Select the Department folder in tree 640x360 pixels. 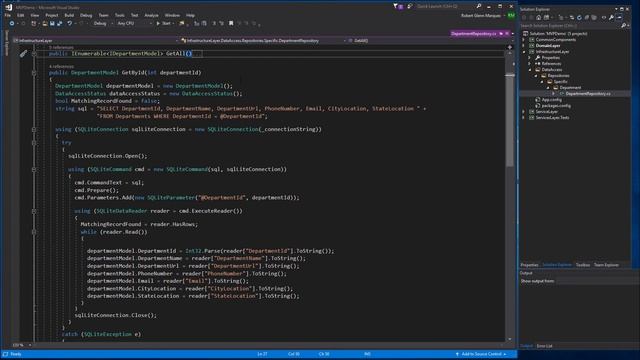pos(570,88)
